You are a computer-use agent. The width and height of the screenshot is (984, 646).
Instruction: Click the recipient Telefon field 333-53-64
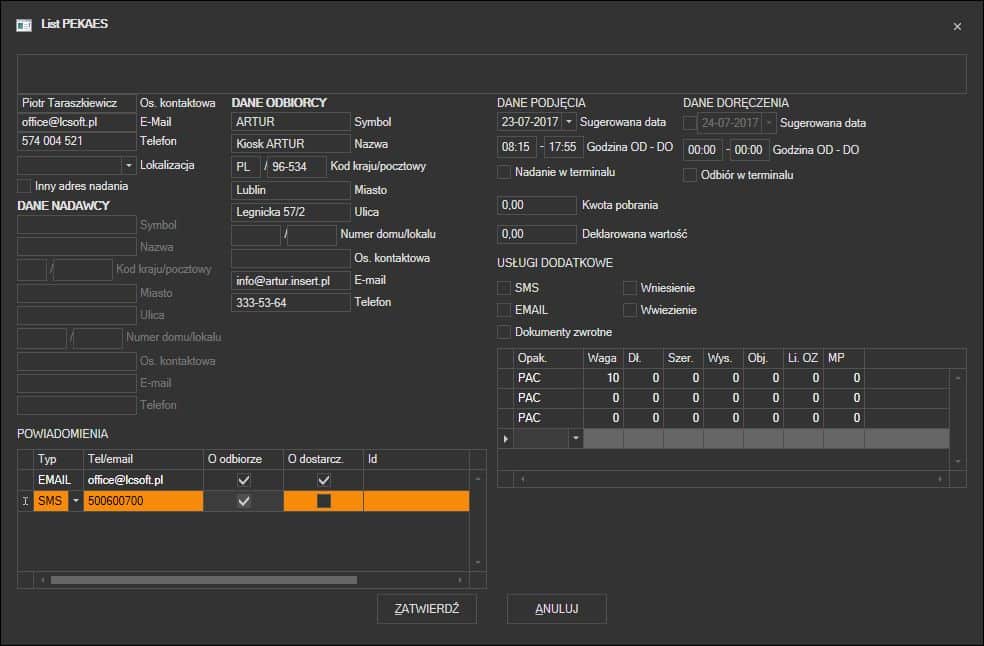291,303
